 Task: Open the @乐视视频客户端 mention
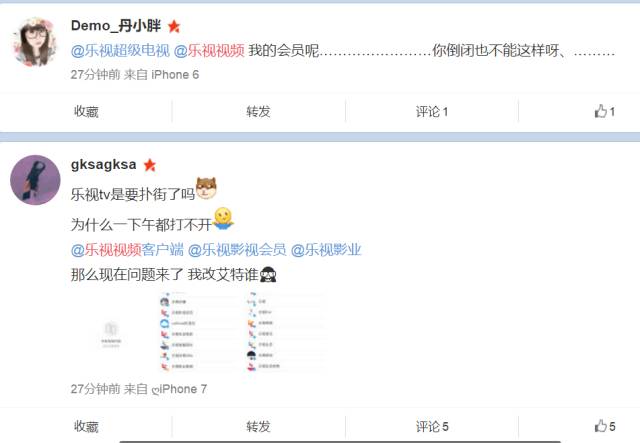point(127,249)
